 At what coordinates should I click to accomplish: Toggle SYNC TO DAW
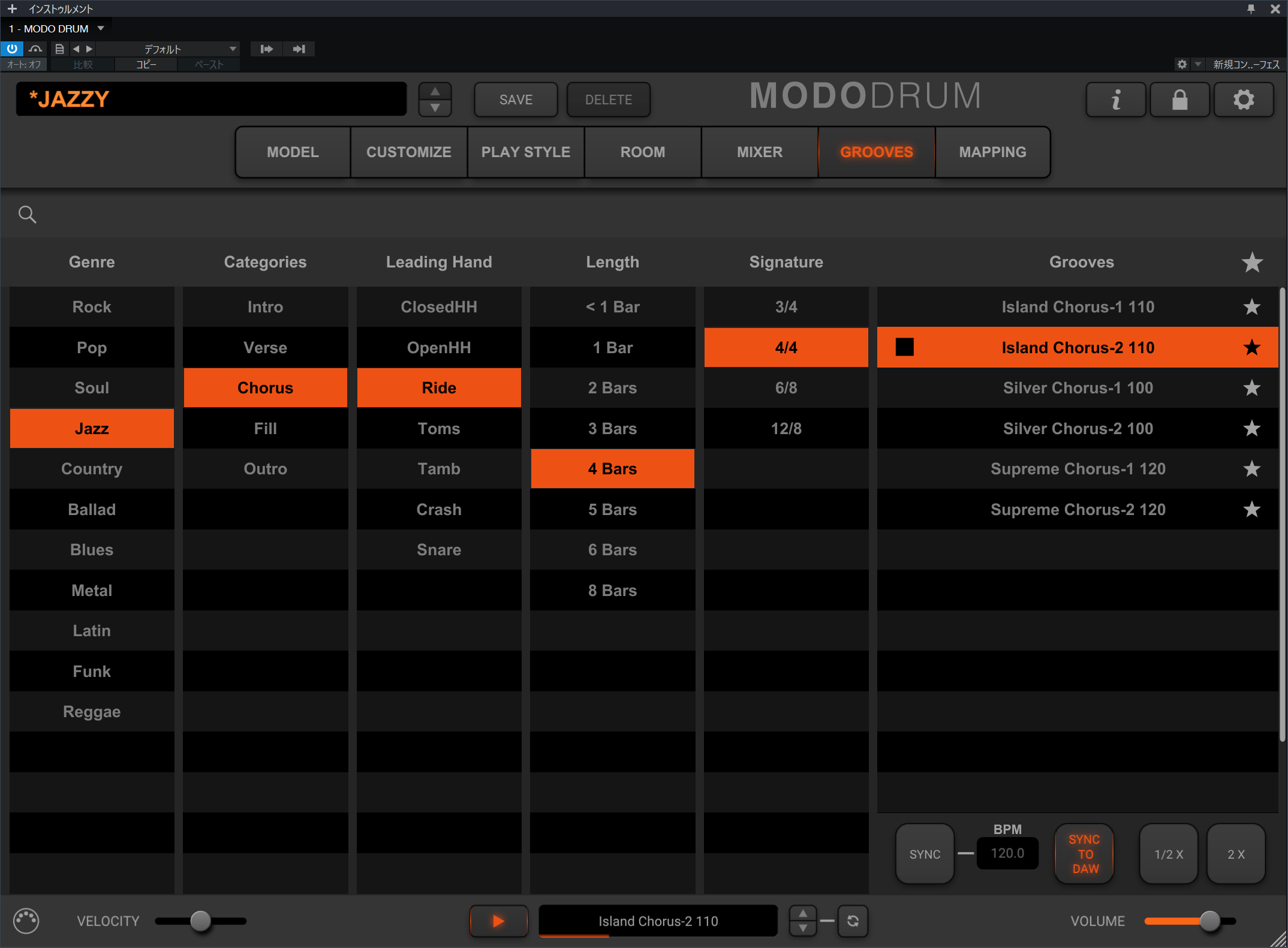(x=1084, y=854)
